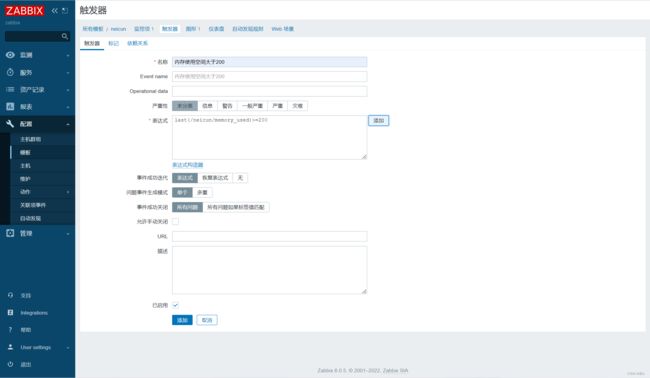Click the ZABBIX logo
The image size is (650, 378).
[24, 11]
